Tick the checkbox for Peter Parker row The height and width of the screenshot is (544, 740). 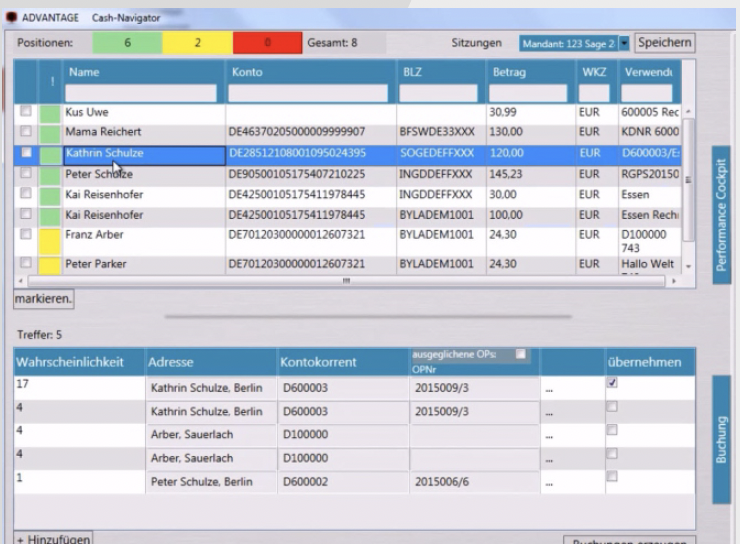click(26, 263)
